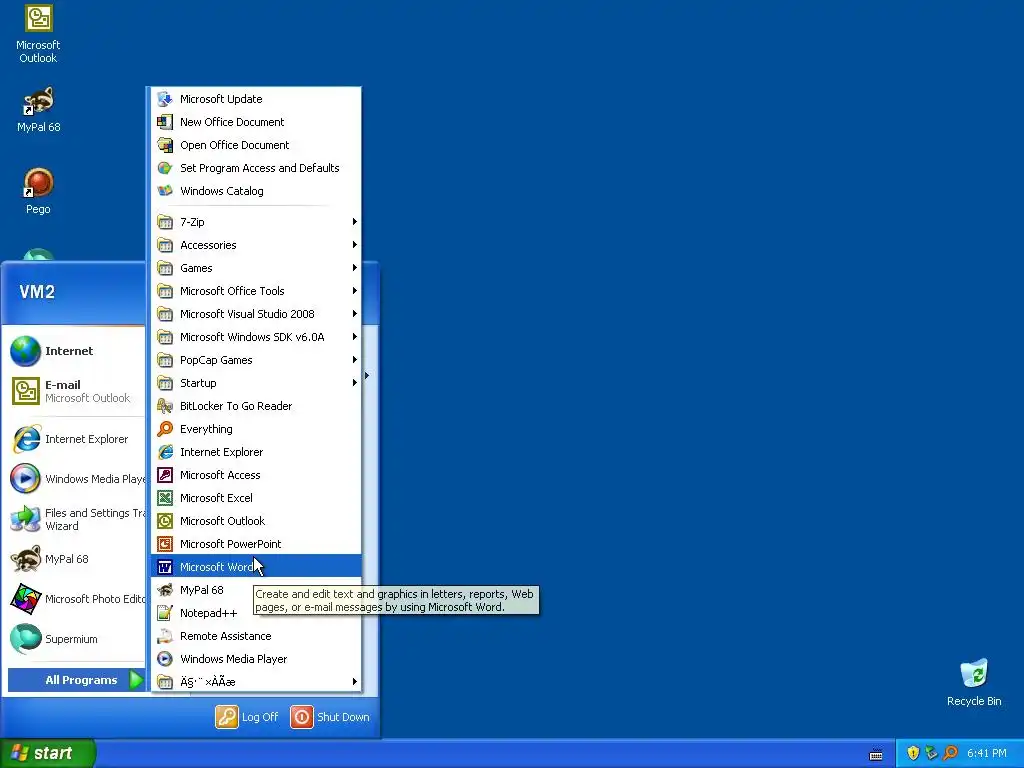
Task: Select the Recycle Bin desktop icon
Action: pyautogui.click(x=974, y=682)
